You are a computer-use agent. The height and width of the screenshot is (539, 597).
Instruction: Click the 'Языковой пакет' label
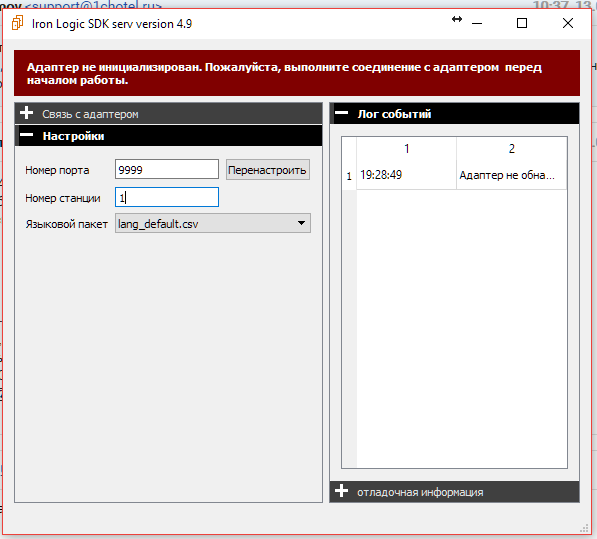click(67, 224)
